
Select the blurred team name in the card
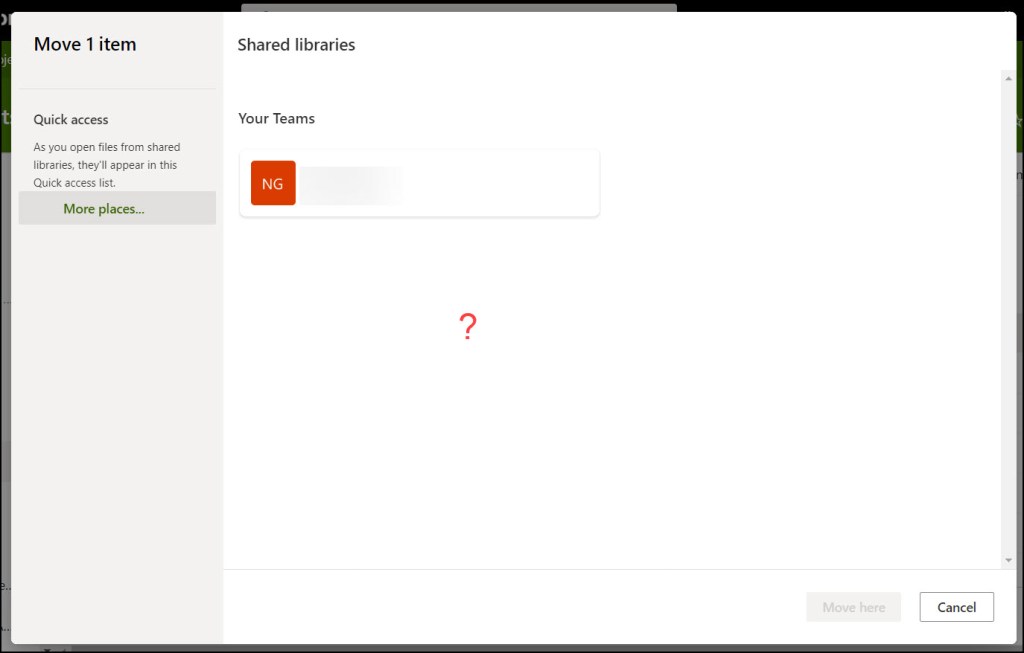click(352, 185)
